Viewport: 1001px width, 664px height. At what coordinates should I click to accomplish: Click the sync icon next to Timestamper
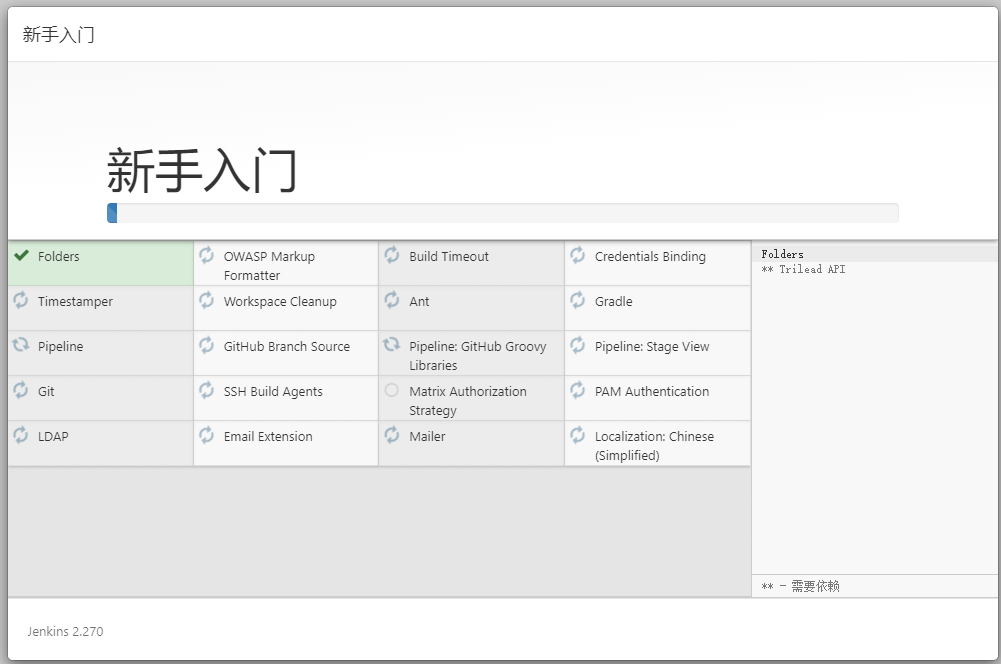click(x=21, y=301)
